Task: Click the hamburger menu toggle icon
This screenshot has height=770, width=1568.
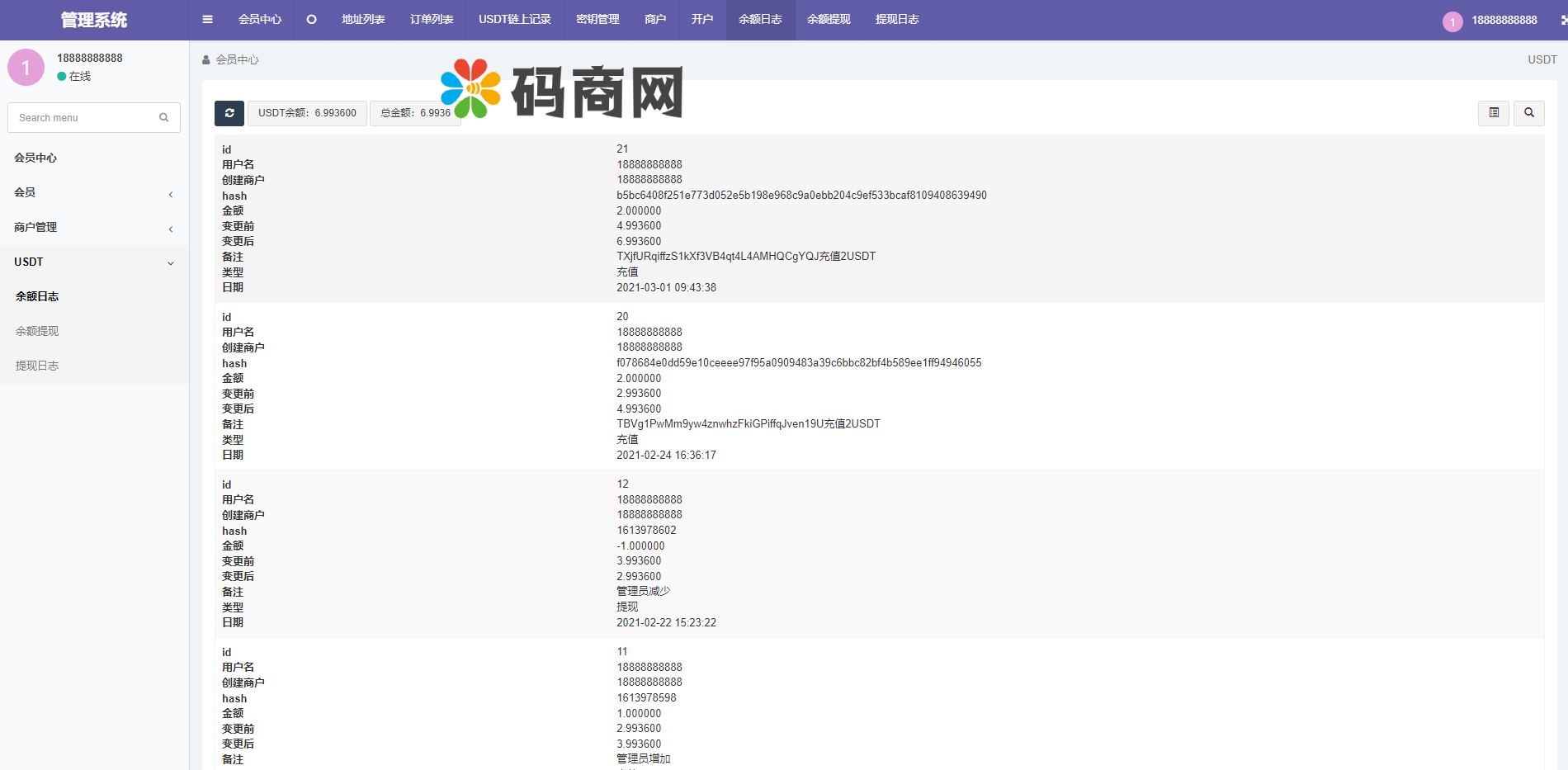Action: (207, 20)
